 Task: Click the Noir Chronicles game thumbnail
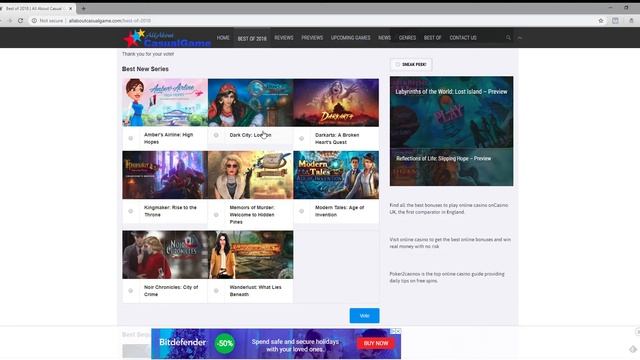[x=165, y=255]
